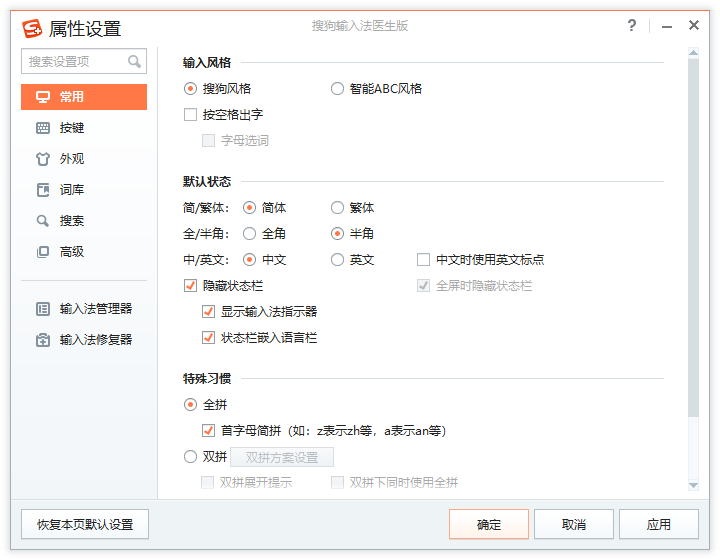The image size is (720, 560).
Task: Switch to the 按键 settings tab
Action: [84, 128]
